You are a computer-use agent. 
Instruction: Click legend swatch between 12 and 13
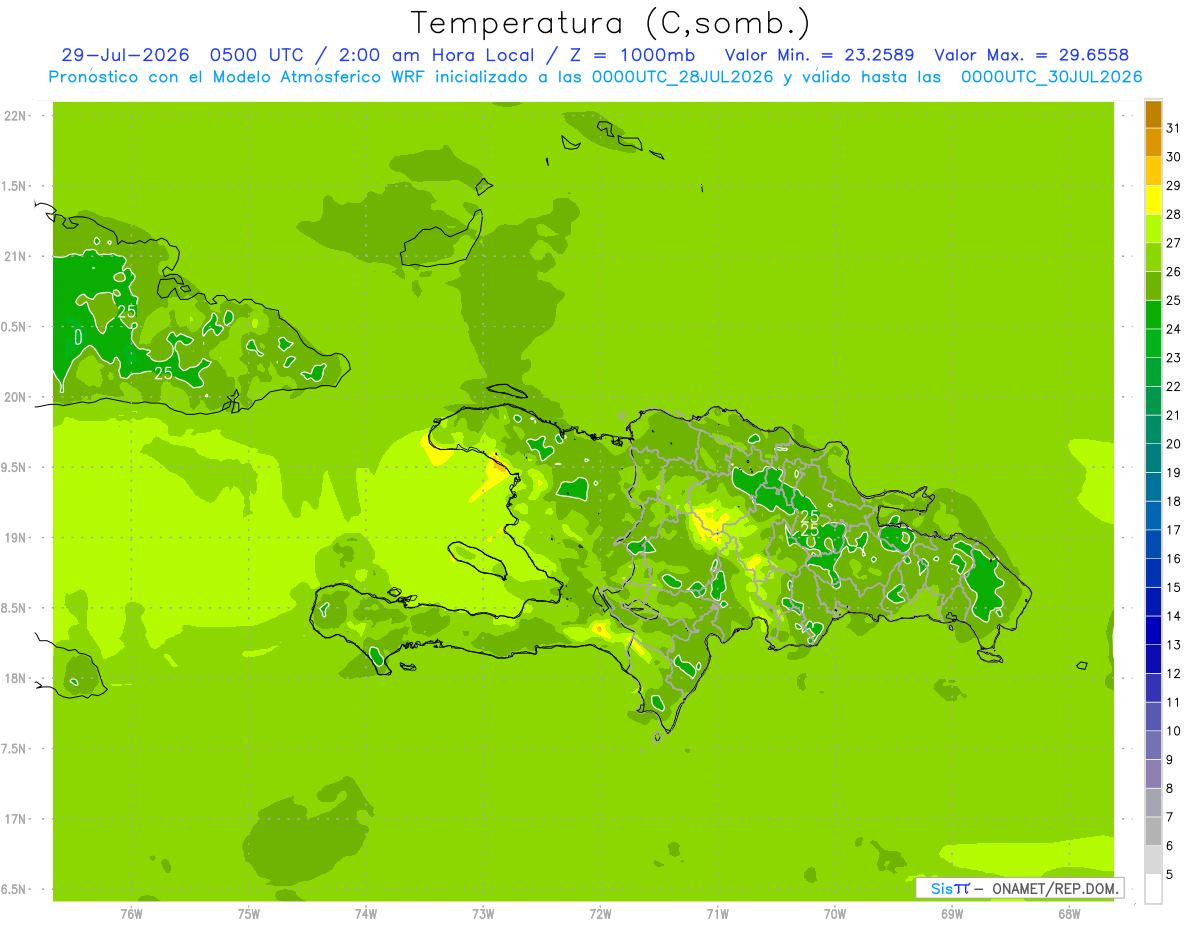[x=1153, y=659]
